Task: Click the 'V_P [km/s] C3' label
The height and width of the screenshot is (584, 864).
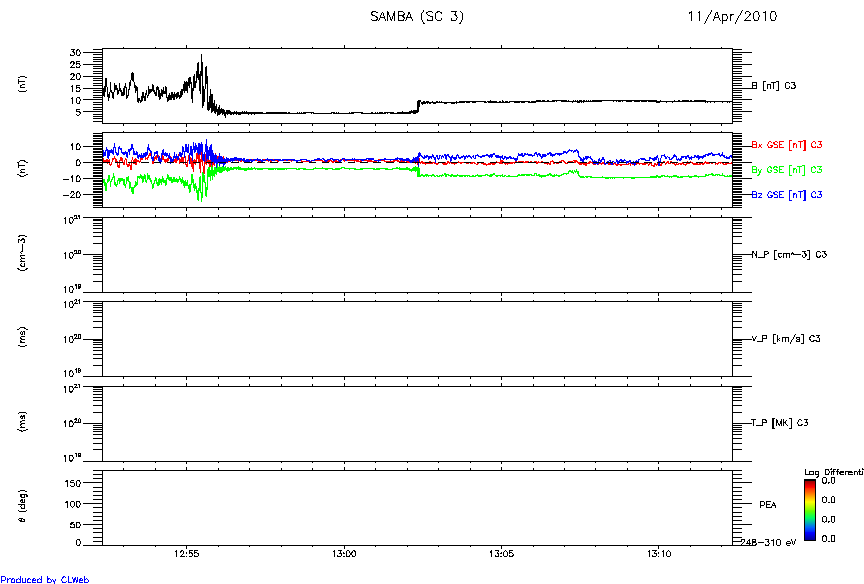Action: [786, 339]
